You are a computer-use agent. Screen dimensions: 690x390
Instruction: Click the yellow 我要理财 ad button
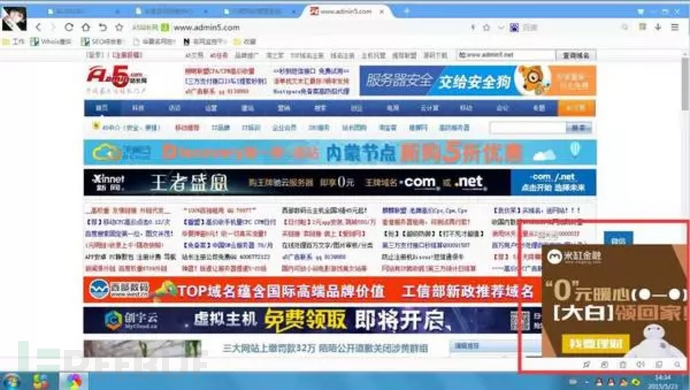coord(595,344)
